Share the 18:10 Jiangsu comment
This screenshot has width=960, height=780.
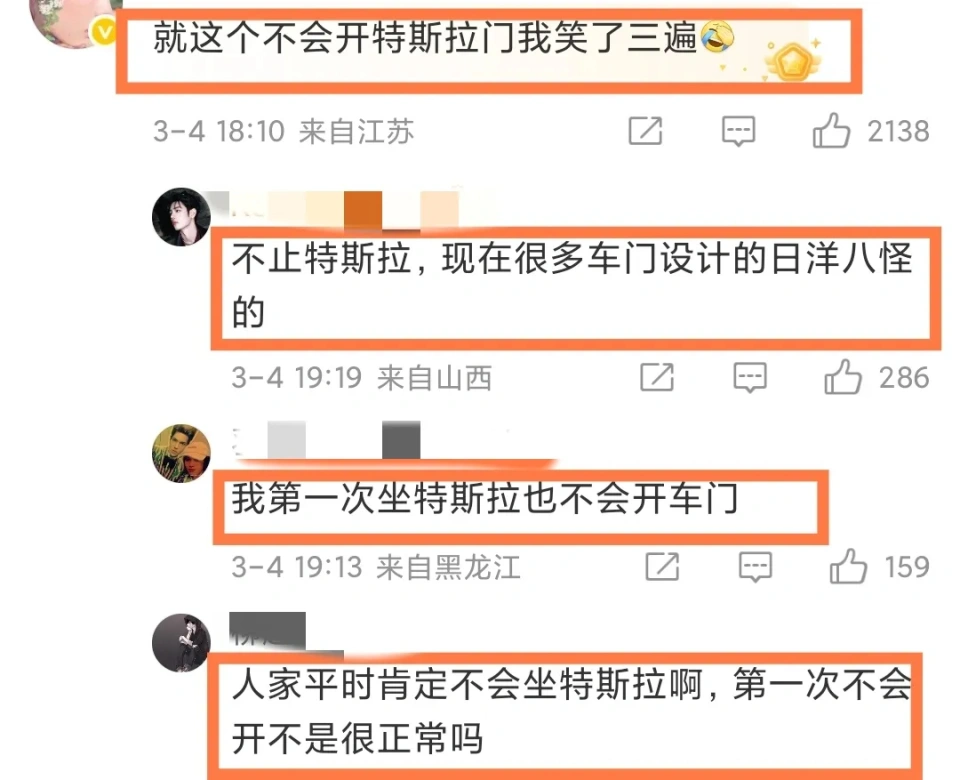coord(646,130)
